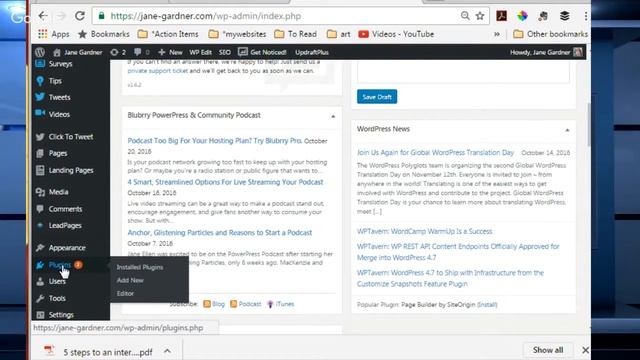Select Editor in Plugins flyout
Image resolution: width=640 pixels, height=360 pixels.
(x=125, y=293)
